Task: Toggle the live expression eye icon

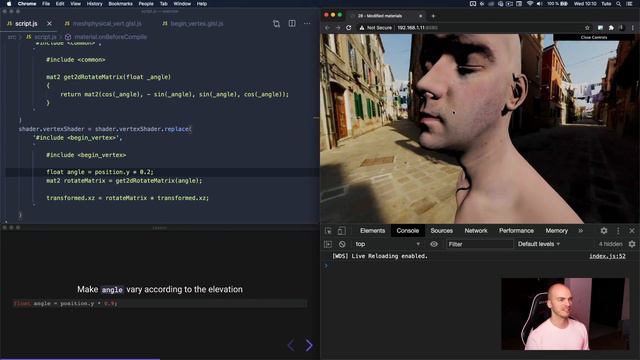Action: [x=434, y=244]
